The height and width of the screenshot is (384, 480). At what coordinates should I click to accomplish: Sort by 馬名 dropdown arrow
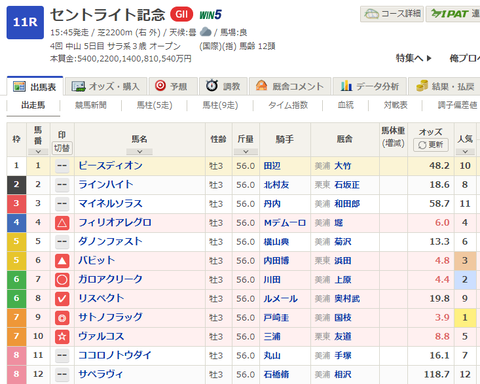coord(139,152)
